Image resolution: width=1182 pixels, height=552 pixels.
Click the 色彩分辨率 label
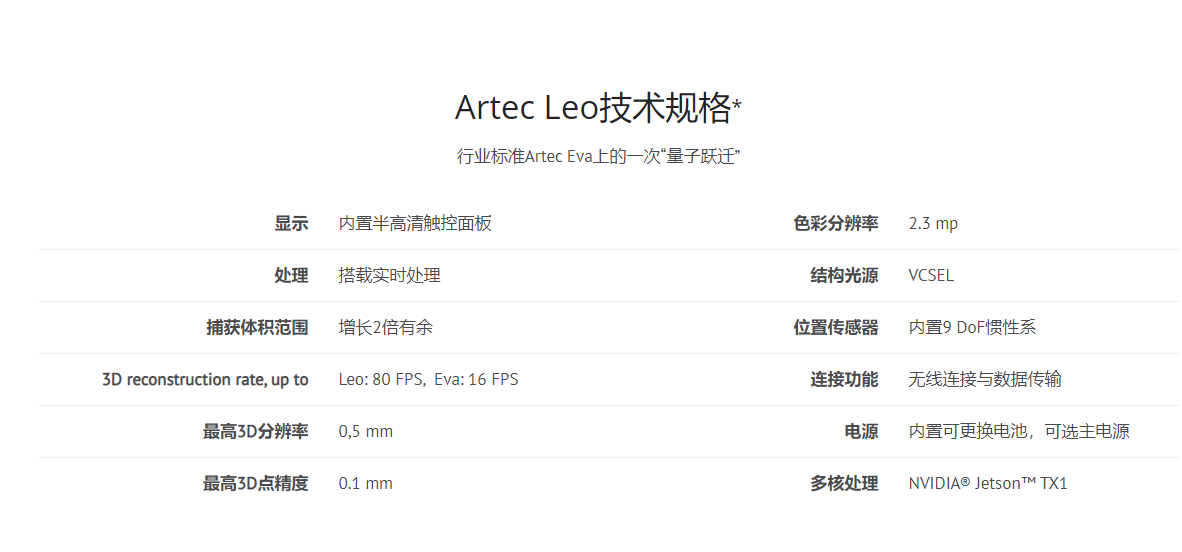coord(836,223)
